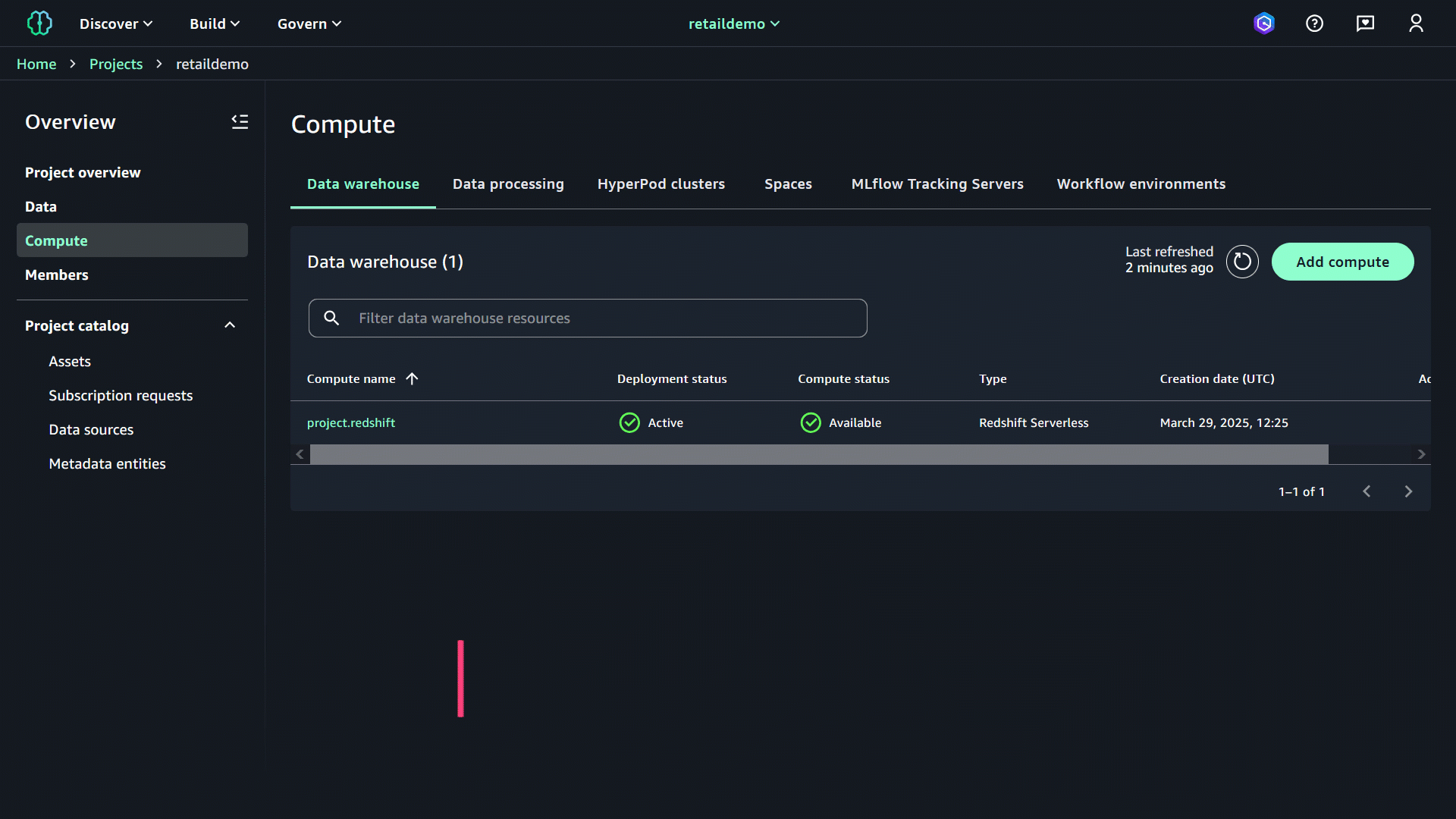The height and width of the screenshot is (819, 1456).
Task: Click the SageMaker Unified Studio logo icon
Action: click(x=39, y=24)
